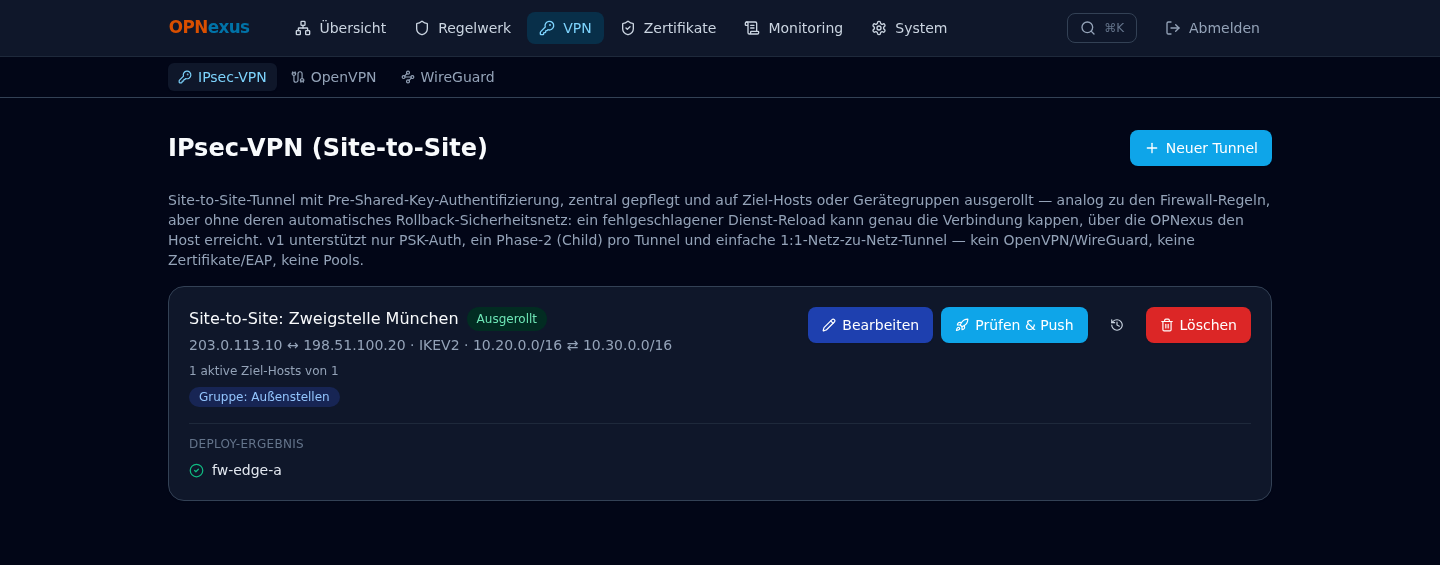This screenshot has width=1440, height=565.
Task: Create a tunnel with Neuer Tunnel button
Action: (1201, 148)
